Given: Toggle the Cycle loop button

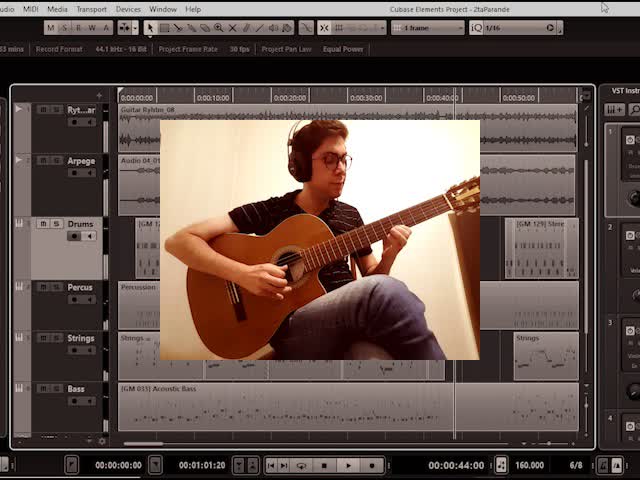Looking at the screenshot, I should [x=301, y=465].
